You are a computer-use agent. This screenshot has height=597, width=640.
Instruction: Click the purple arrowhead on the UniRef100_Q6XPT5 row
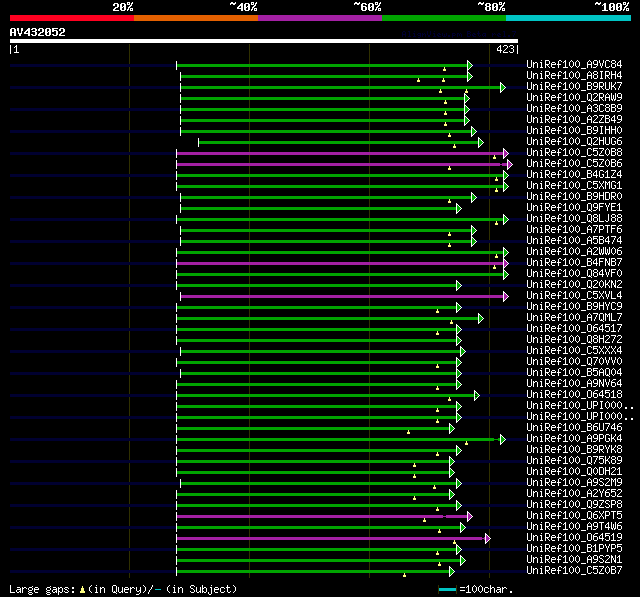(470, 517)
